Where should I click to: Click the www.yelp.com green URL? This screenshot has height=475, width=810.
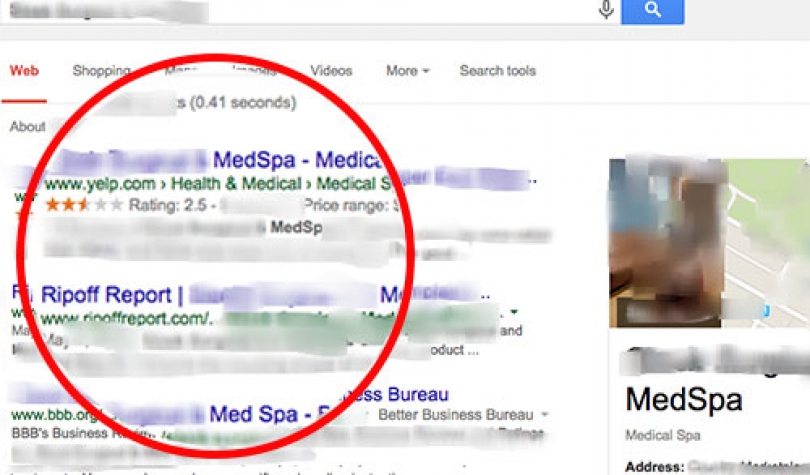coord(100,183)
